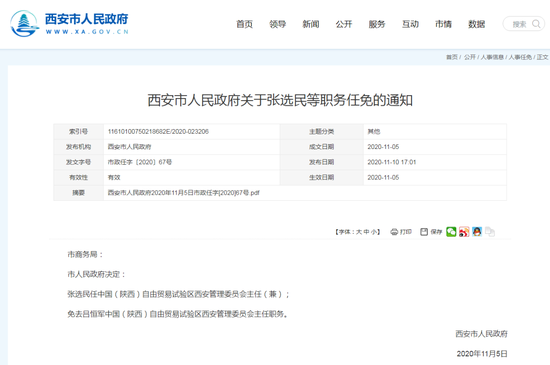
Task: Open the 服务 navigation menu item
Action: click(377, 24)
